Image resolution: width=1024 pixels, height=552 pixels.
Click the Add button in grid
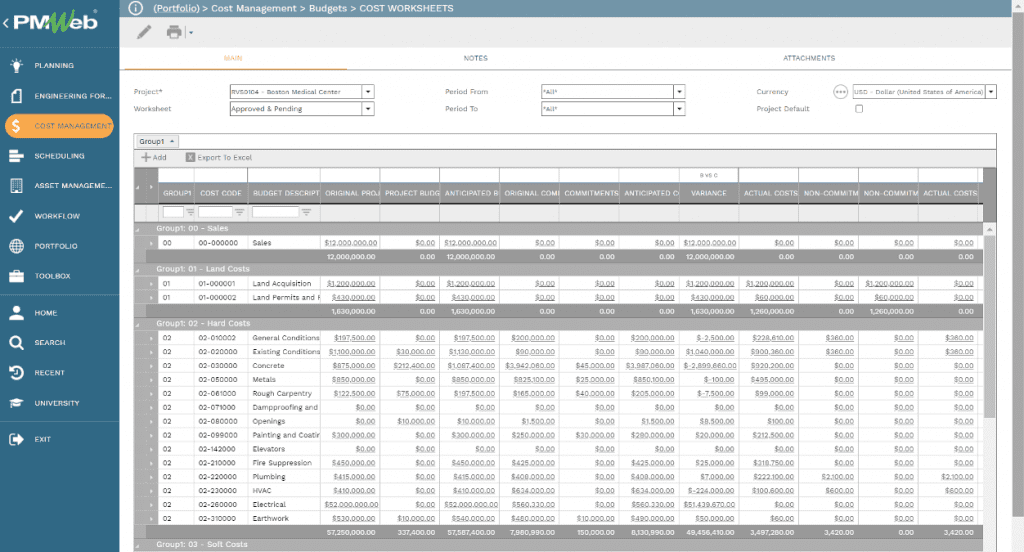(x=154, y=158)
